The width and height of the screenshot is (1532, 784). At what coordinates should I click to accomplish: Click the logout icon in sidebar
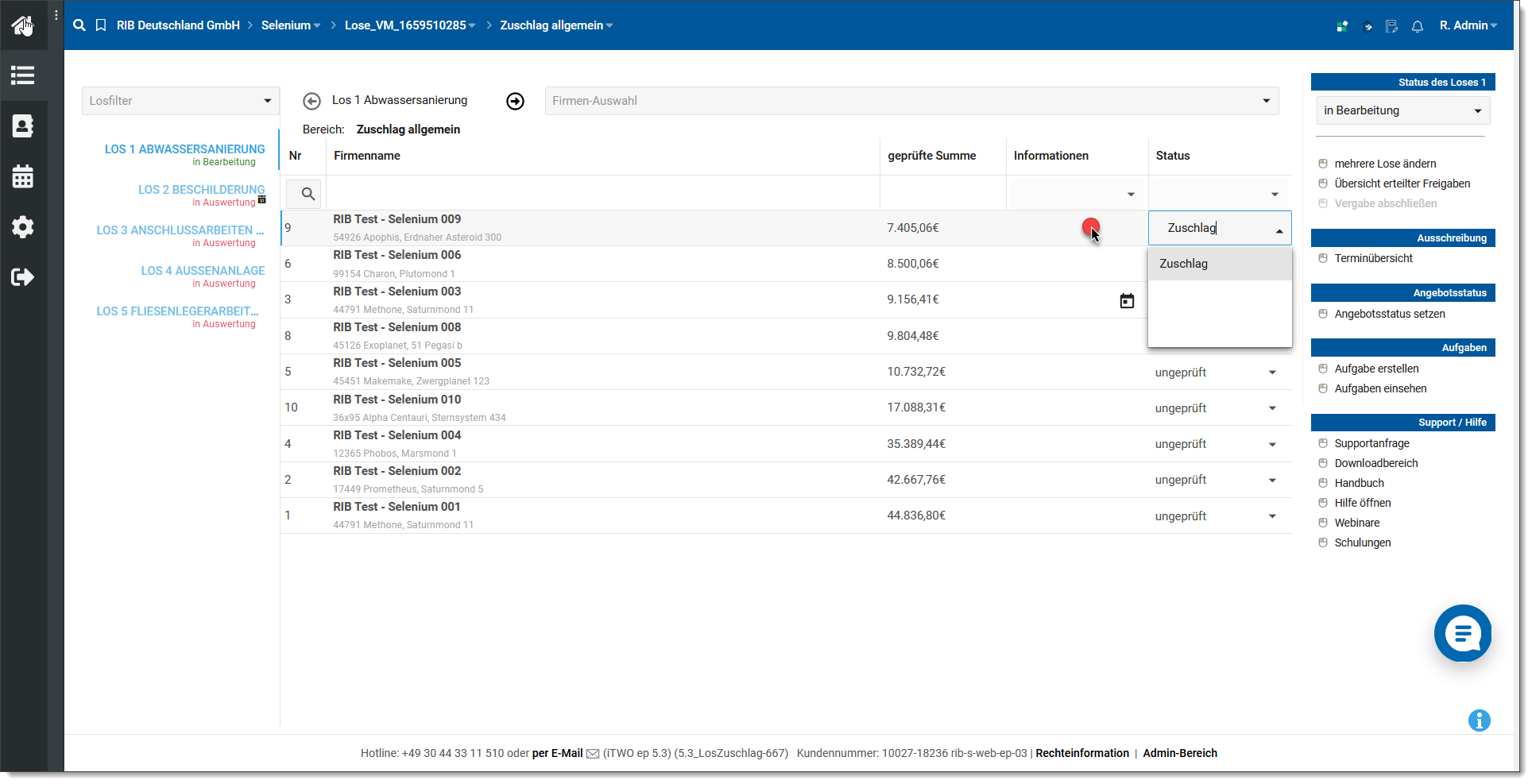click(22, 277)
